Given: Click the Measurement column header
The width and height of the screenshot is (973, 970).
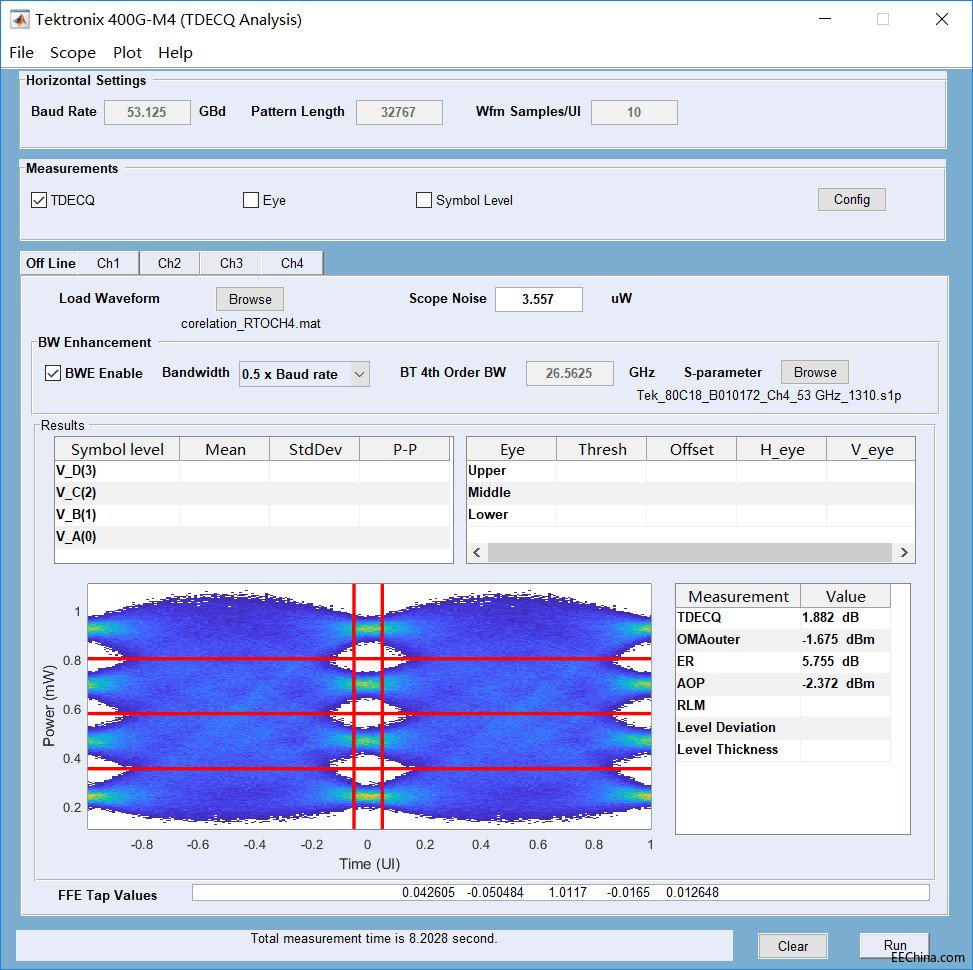Looking at the screenshot, I should click(x=738, y=596).
